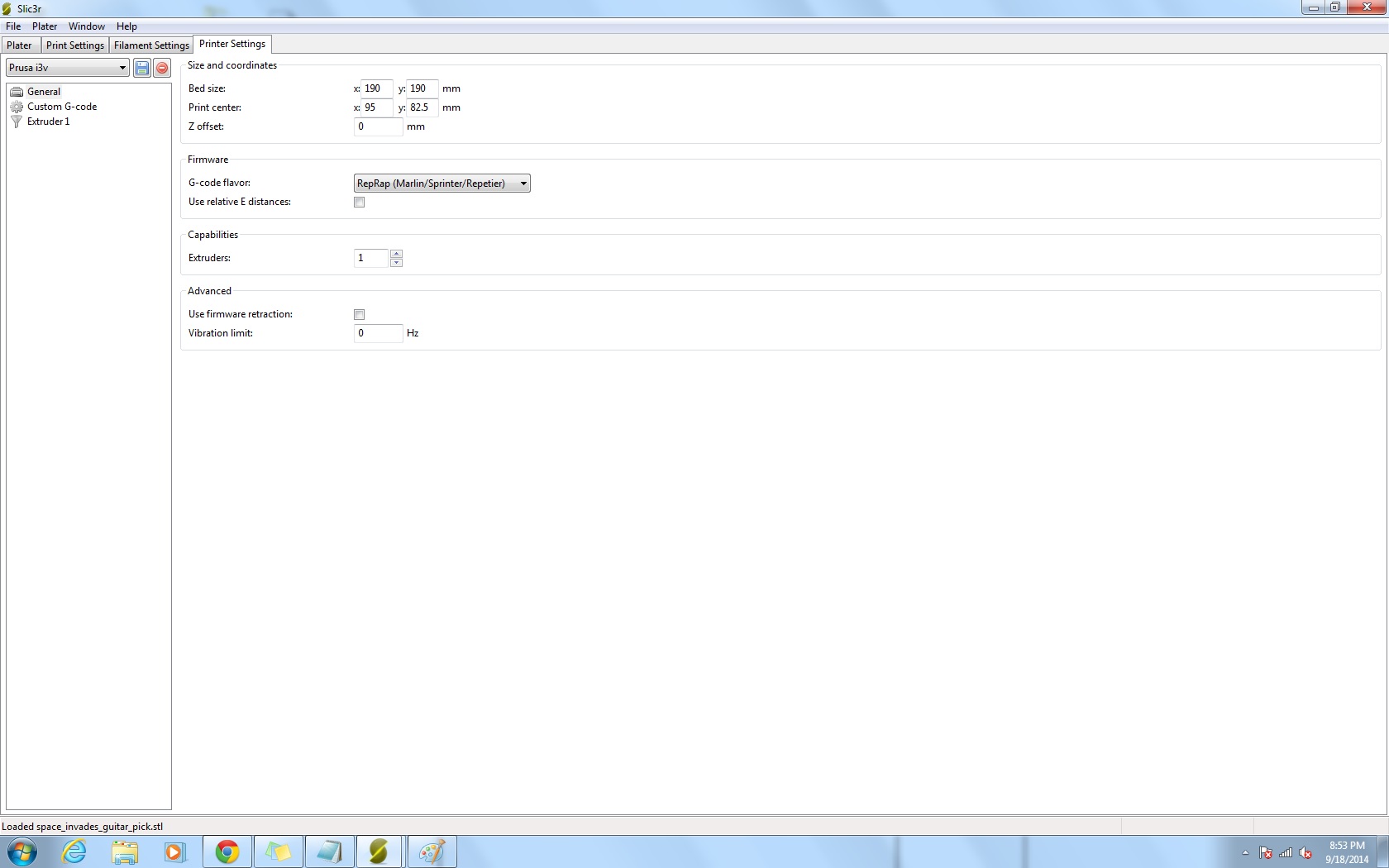Launch Internet Explorer from taskbar
Screen dimensions: 1389x868
click(x=74, y=851)
